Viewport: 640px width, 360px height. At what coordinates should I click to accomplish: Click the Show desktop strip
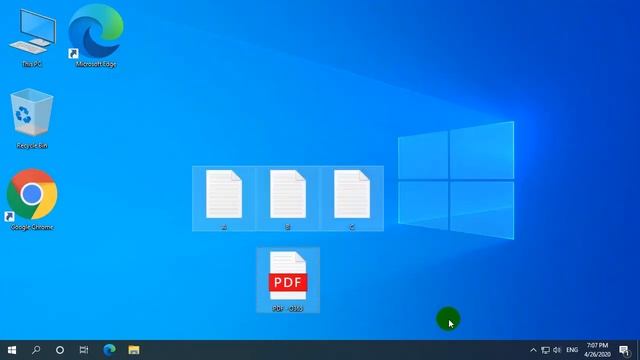pyautogui.click(x=638, y=350)
